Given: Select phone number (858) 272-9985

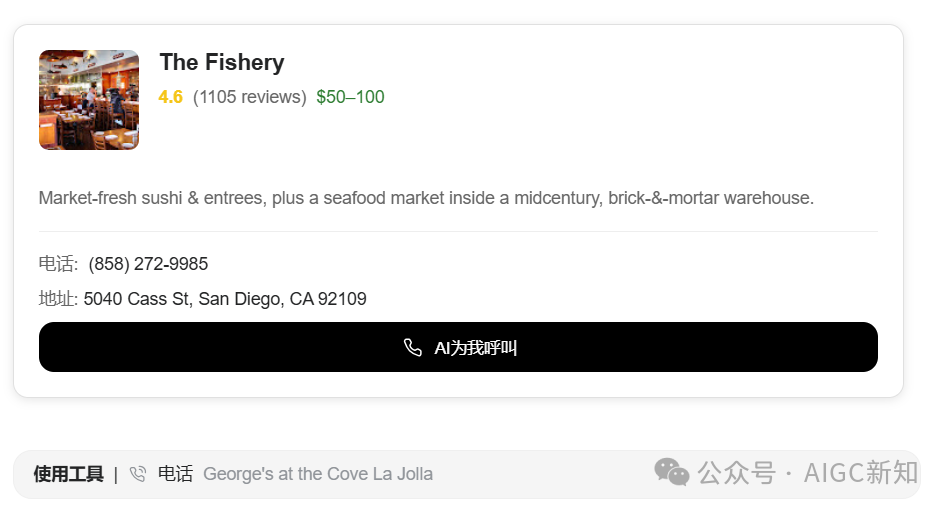Looking at the screenshot, I should point(148,264).
